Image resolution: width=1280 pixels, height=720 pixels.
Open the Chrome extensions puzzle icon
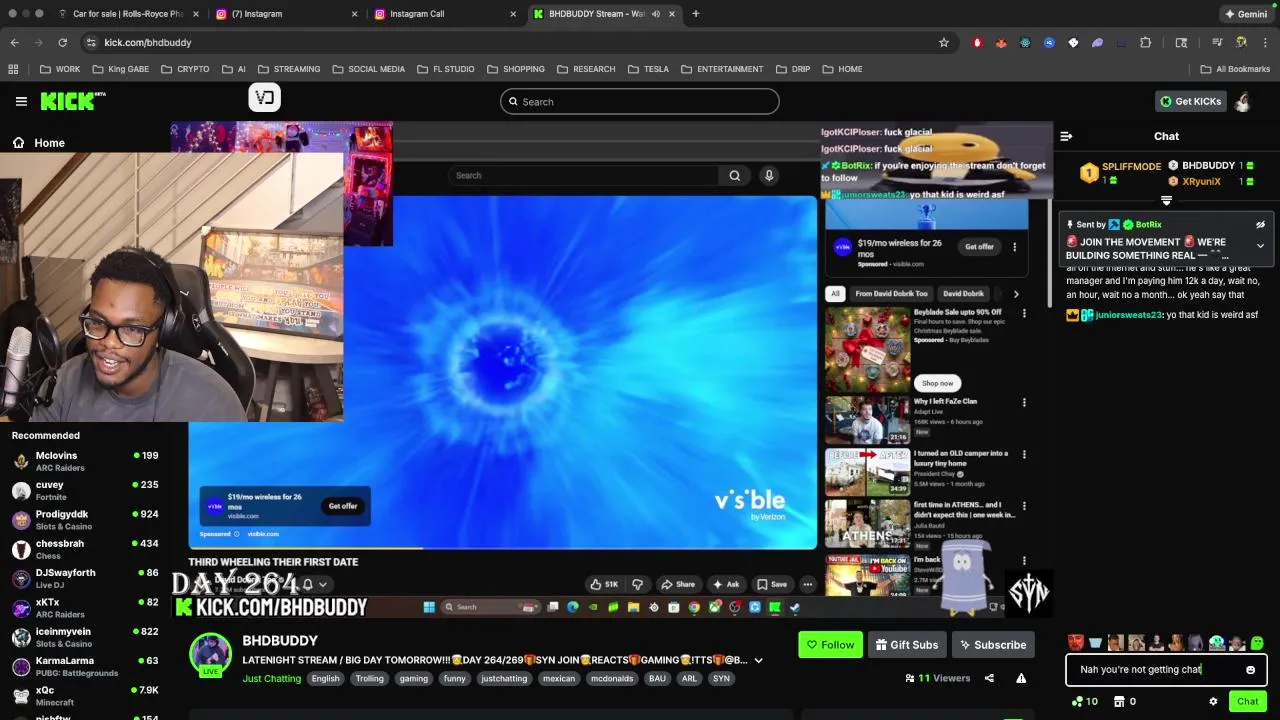(1146, 43)
